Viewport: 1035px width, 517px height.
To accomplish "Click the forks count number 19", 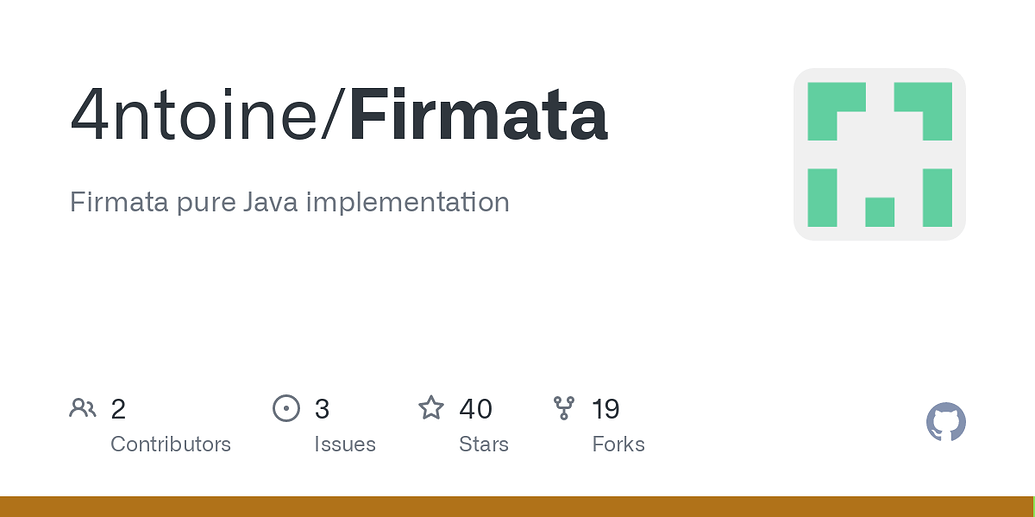I will [606, 409].
